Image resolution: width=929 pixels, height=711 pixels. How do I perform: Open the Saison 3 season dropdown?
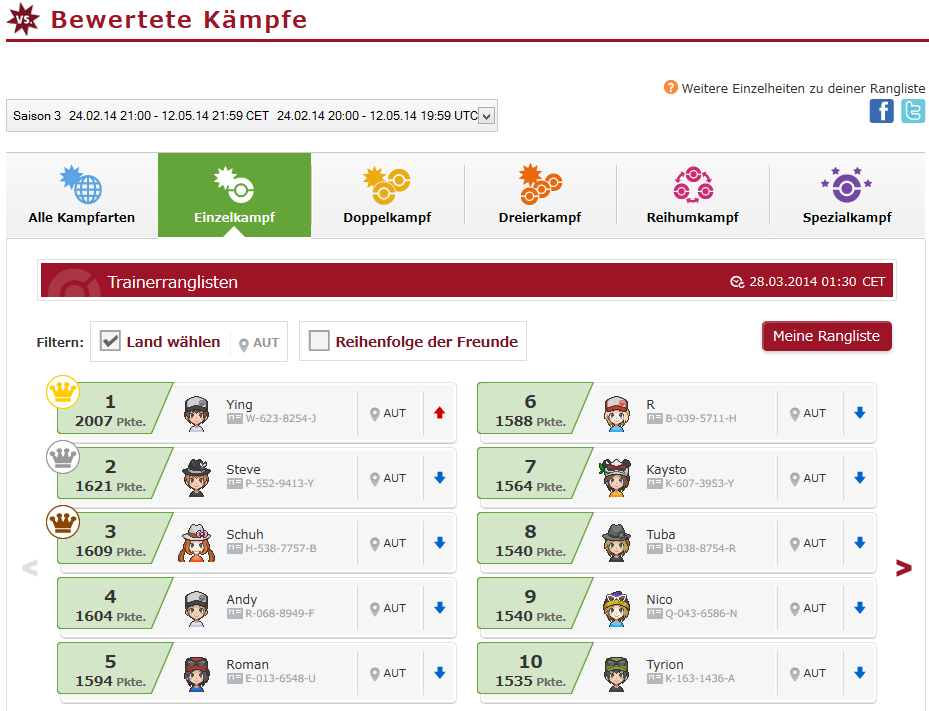point(252,116)
